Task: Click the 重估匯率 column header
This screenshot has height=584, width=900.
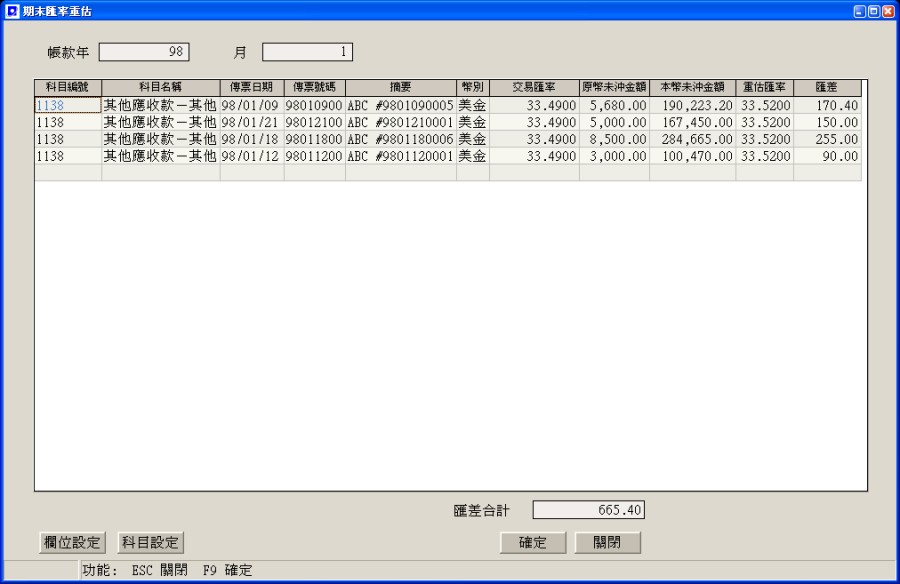Action: point(765,87)
